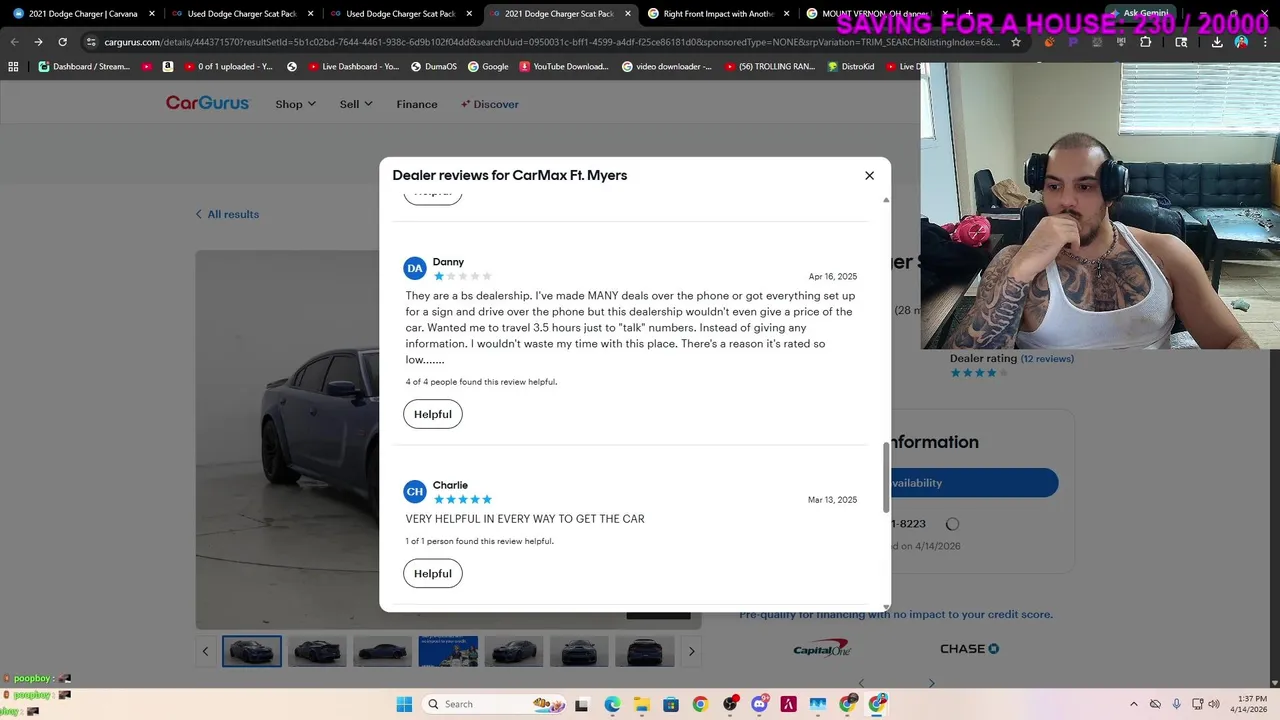The height and width of the screenshot is (720, 1280).
Task: Open the Windows Start menu
Action: coord(404,704)
